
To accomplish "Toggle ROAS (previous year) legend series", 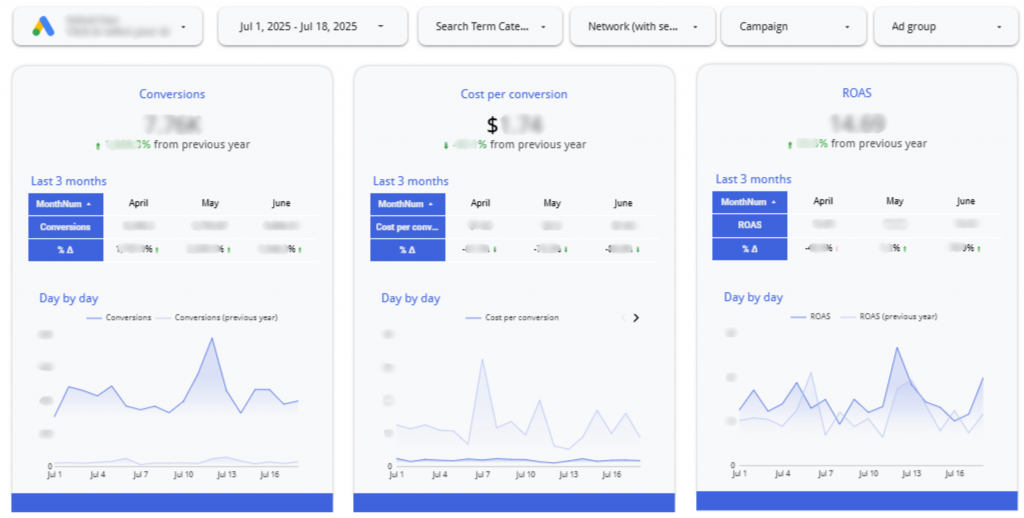I will pyautogui.click(x=898, y=316).
